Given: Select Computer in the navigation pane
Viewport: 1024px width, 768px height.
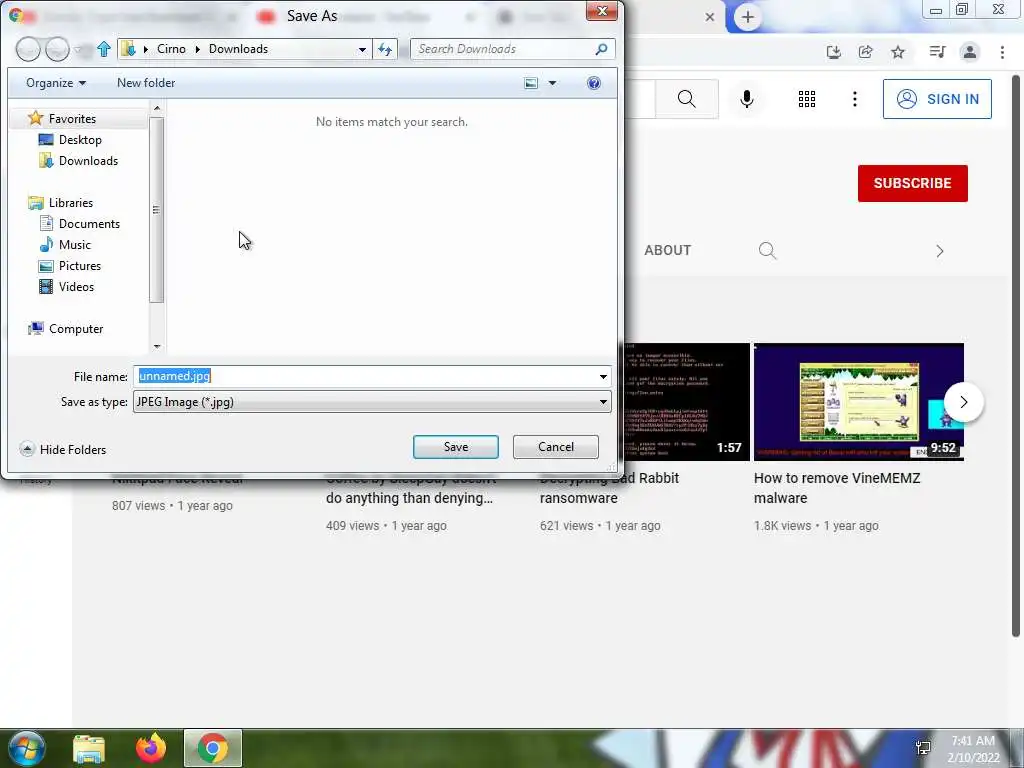Looking at the screenshot, I should coord(65,328).
